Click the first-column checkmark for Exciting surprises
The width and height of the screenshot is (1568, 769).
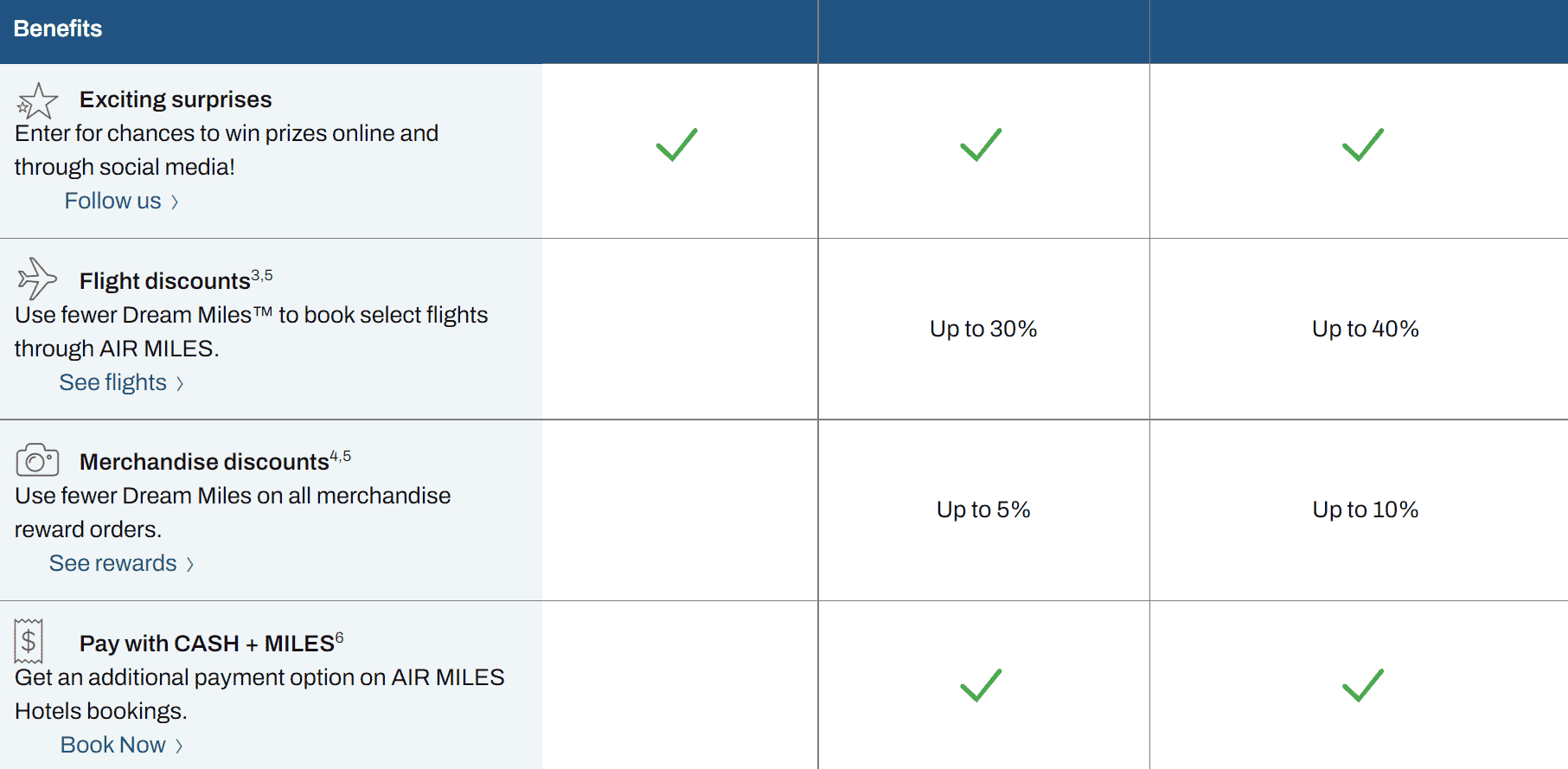click(x=676, y=144)
